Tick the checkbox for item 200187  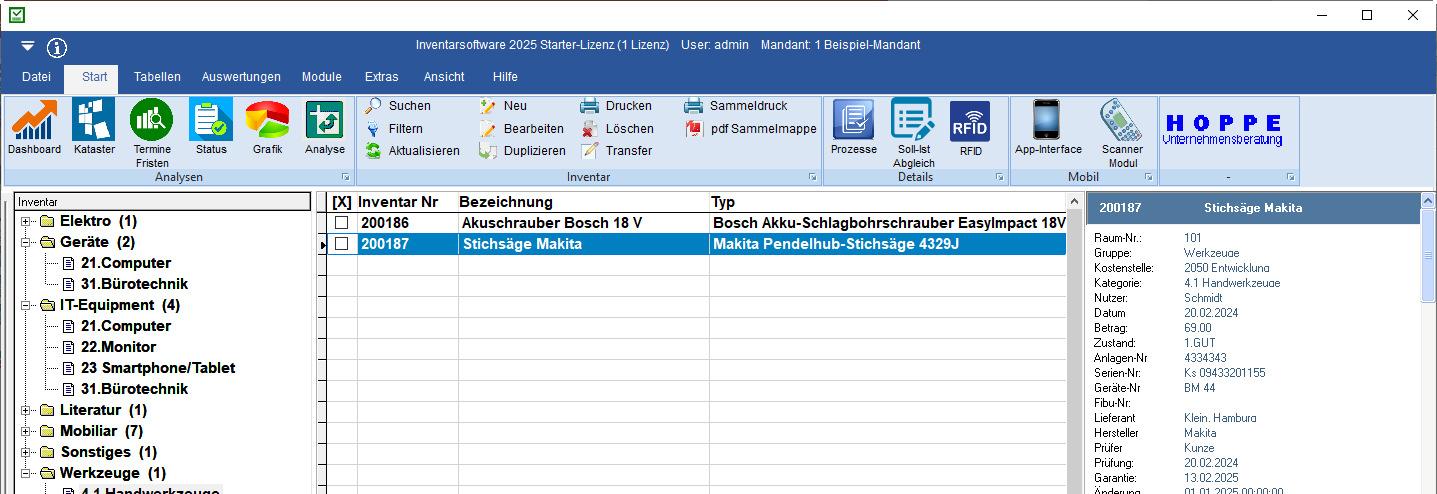[342, 244]
